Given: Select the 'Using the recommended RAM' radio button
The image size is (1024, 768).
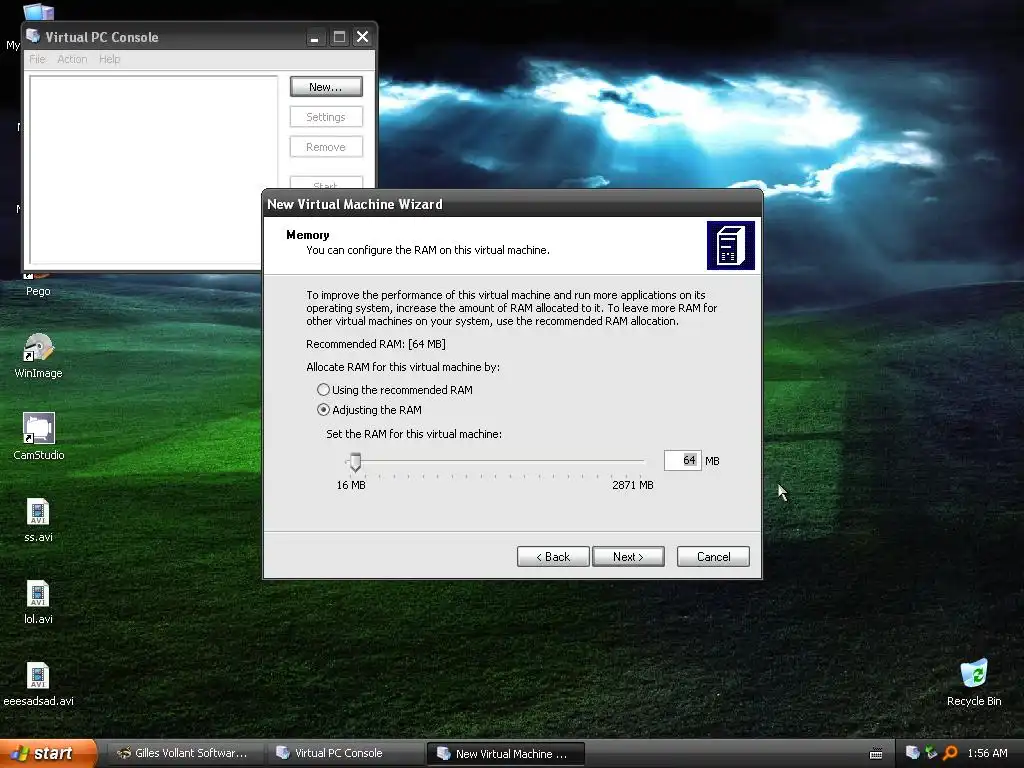Looking at the screenshot, I should click(323, 390).
